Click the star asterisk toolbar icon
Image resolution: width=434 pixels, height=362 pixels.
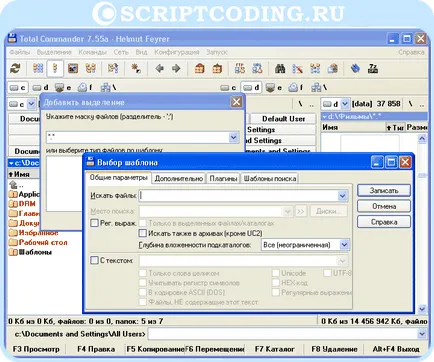136,69
